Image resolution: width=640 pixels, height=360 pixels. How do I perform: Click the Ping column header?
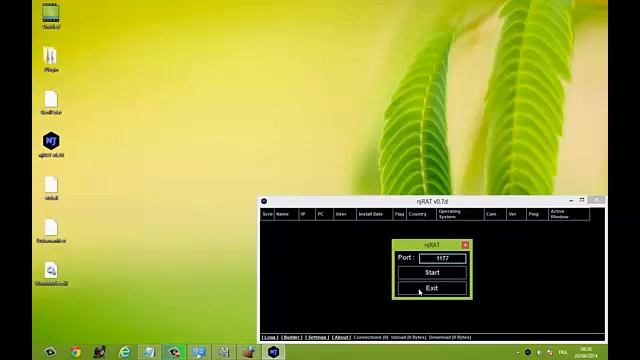tap(537, 214)
